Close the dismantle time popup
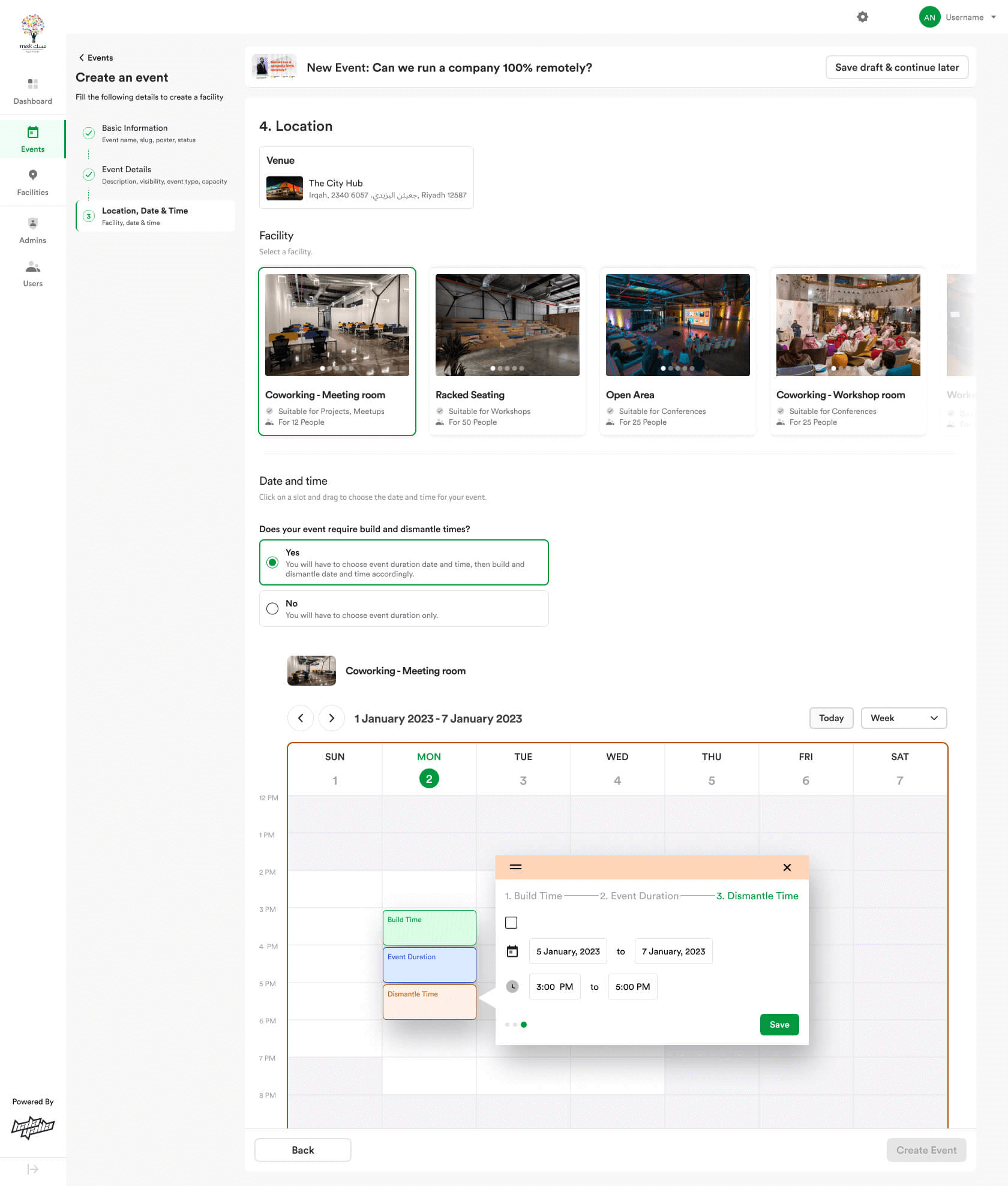Viewport: 1008px width, 1186px height. coord(787,867)
